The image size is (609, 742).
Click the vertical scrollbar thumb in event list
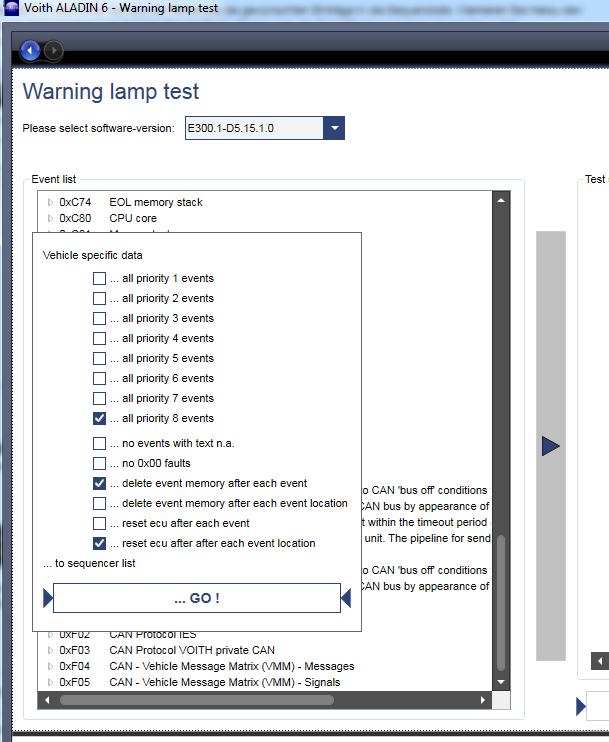coord(501,602)
